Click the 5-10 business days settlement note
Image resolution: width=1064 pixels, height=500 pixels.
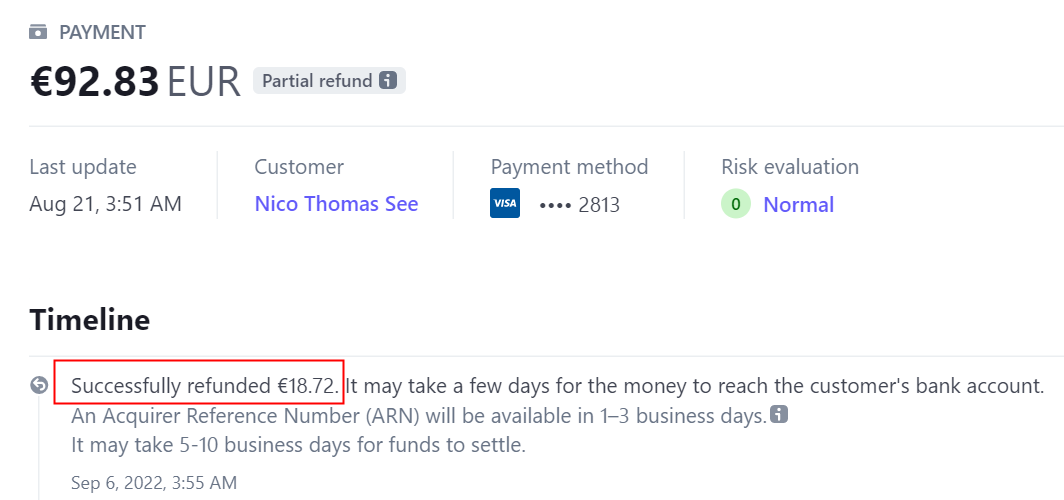pos(298,444)
